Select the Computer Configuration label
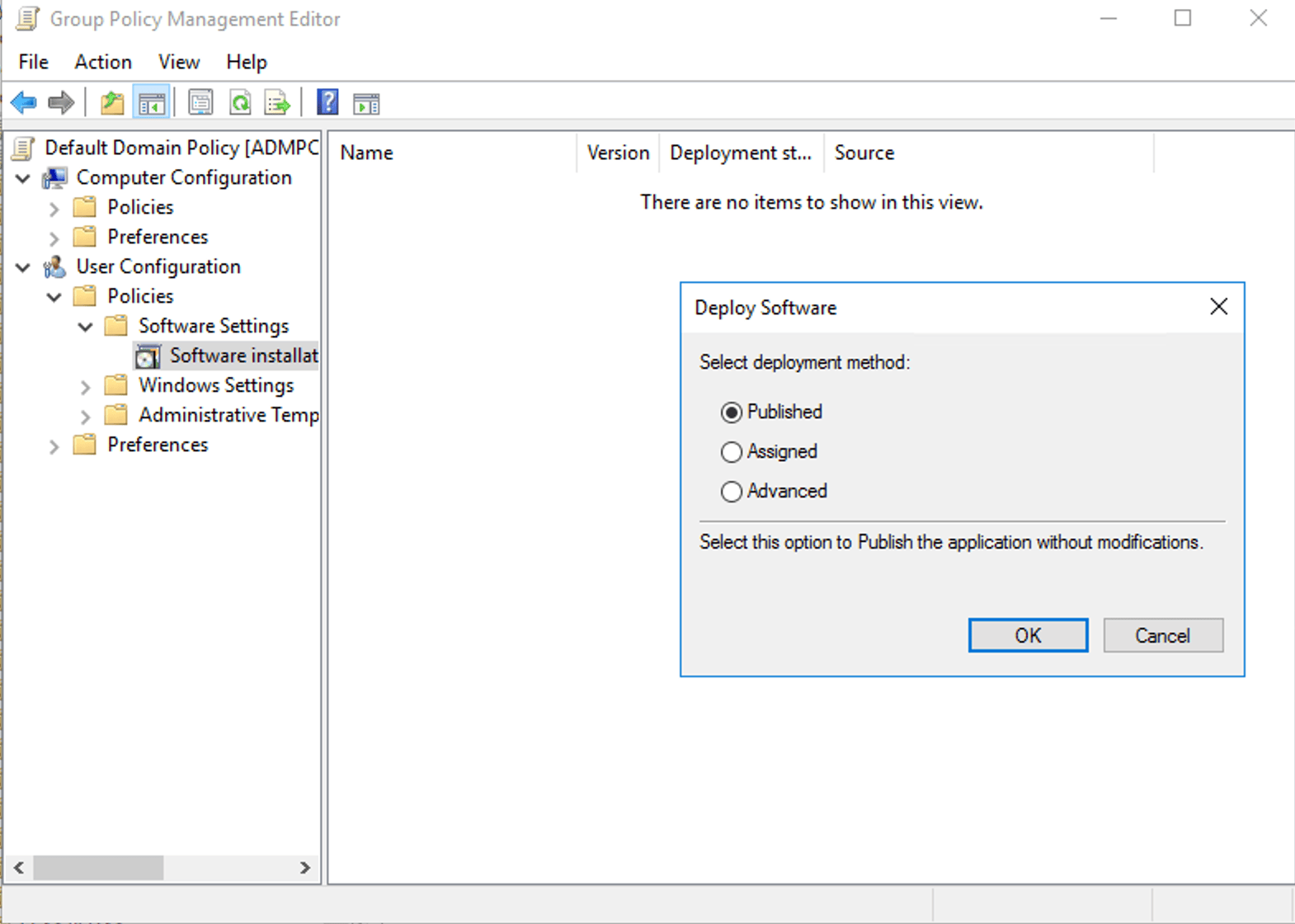This screenshot has width=1295, height=924. click(x=184, y=177)
